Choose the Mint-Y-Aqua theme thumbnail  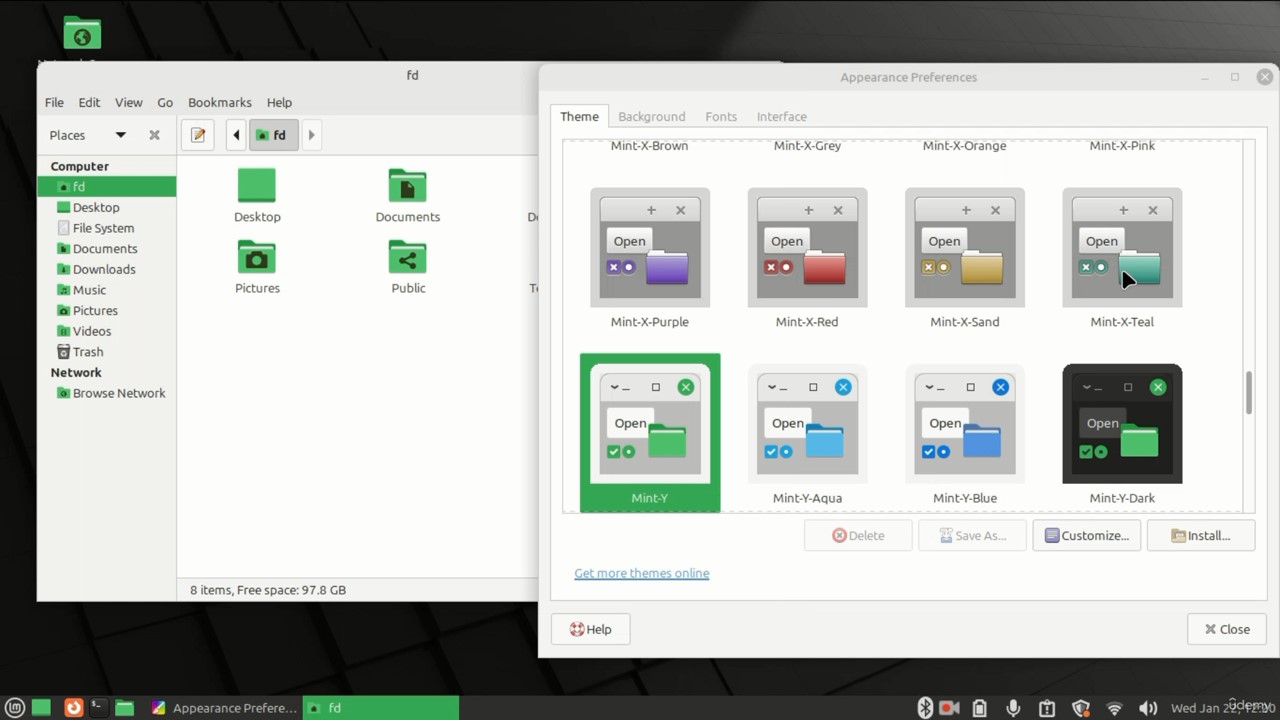click(x=807, y=424)
